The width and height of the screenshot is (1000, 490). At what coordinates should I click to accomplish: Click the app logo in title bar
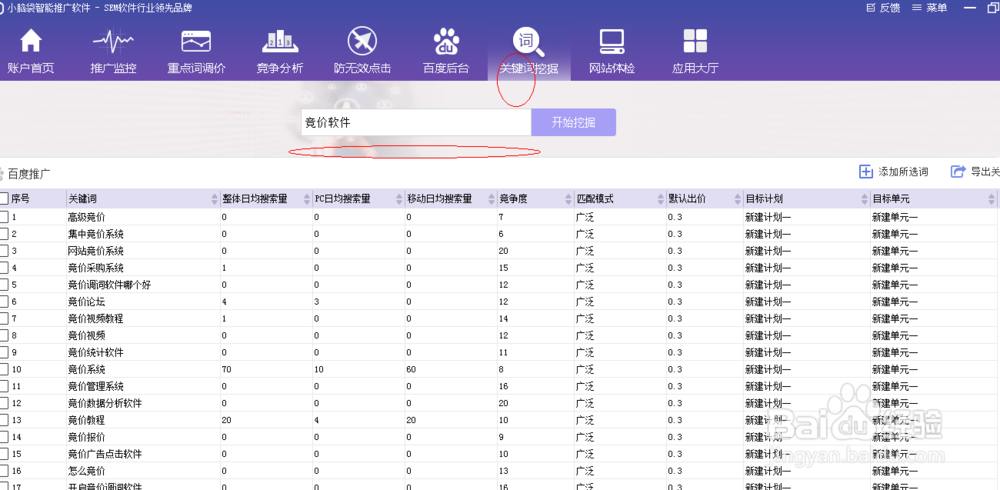3,8
